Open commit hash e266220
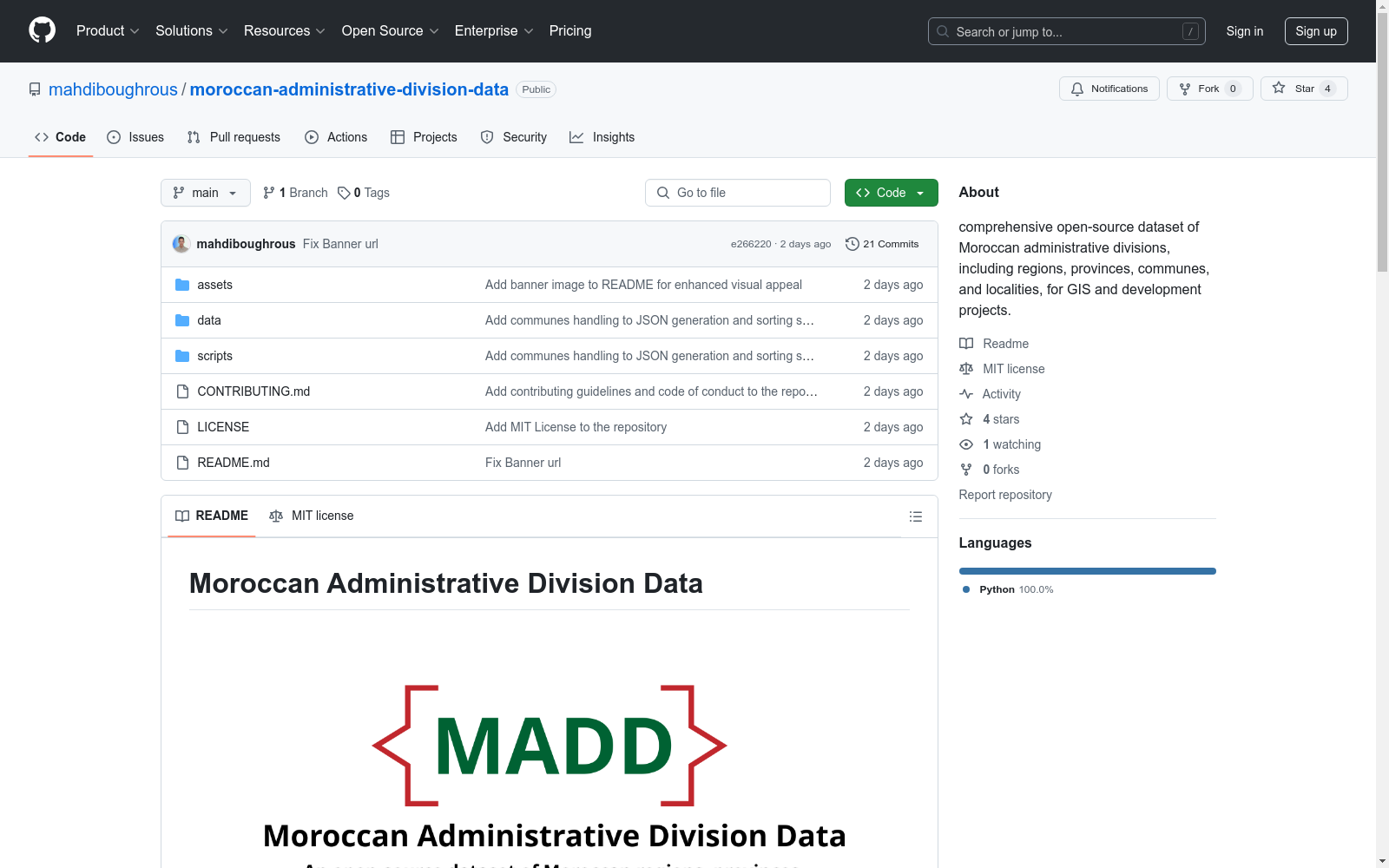 (x=751, y=244)
